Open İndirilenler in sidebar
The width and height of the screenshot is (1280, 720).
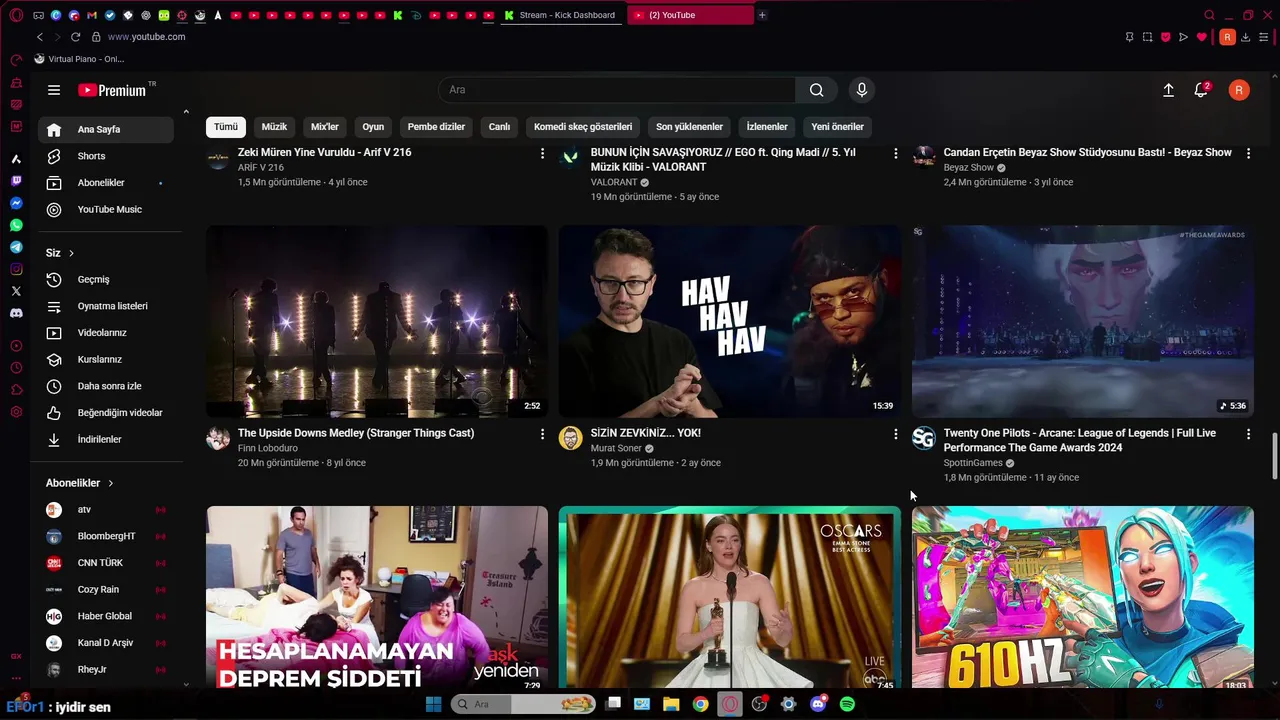pyautogui.click(x=106, y=439)
